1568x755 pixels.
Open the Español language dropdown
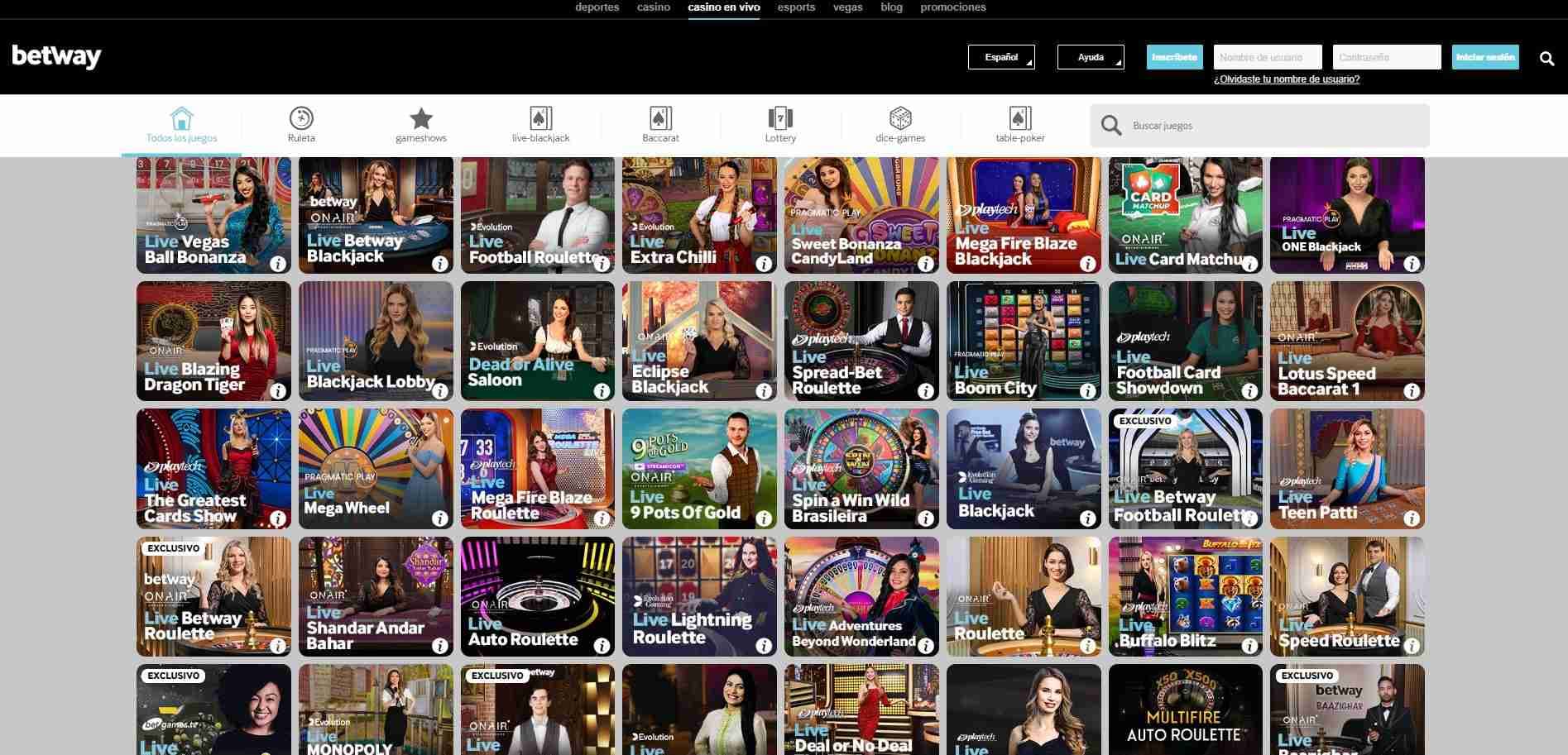tap(1000, 57)
